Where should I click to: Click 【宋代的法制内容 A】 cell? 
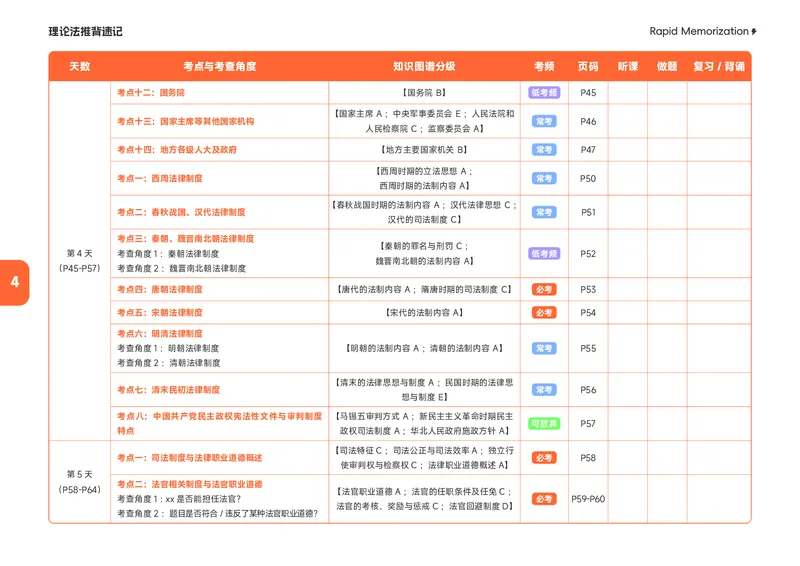coord(424,312)
